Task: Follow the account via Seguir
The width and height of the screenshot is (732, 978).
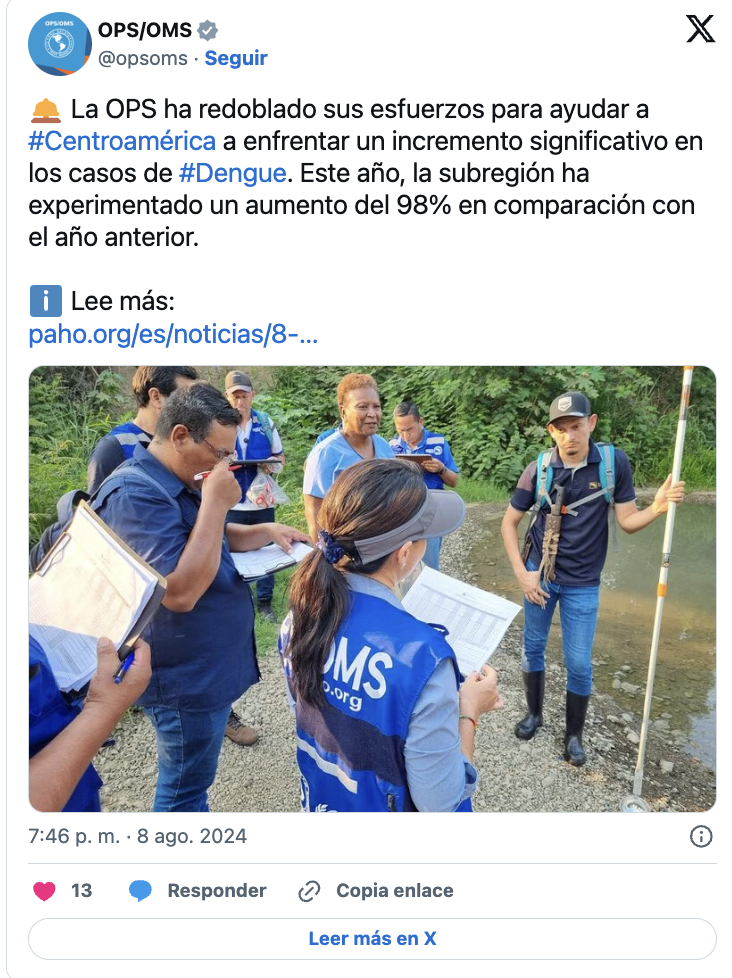Action: (236, 58)
